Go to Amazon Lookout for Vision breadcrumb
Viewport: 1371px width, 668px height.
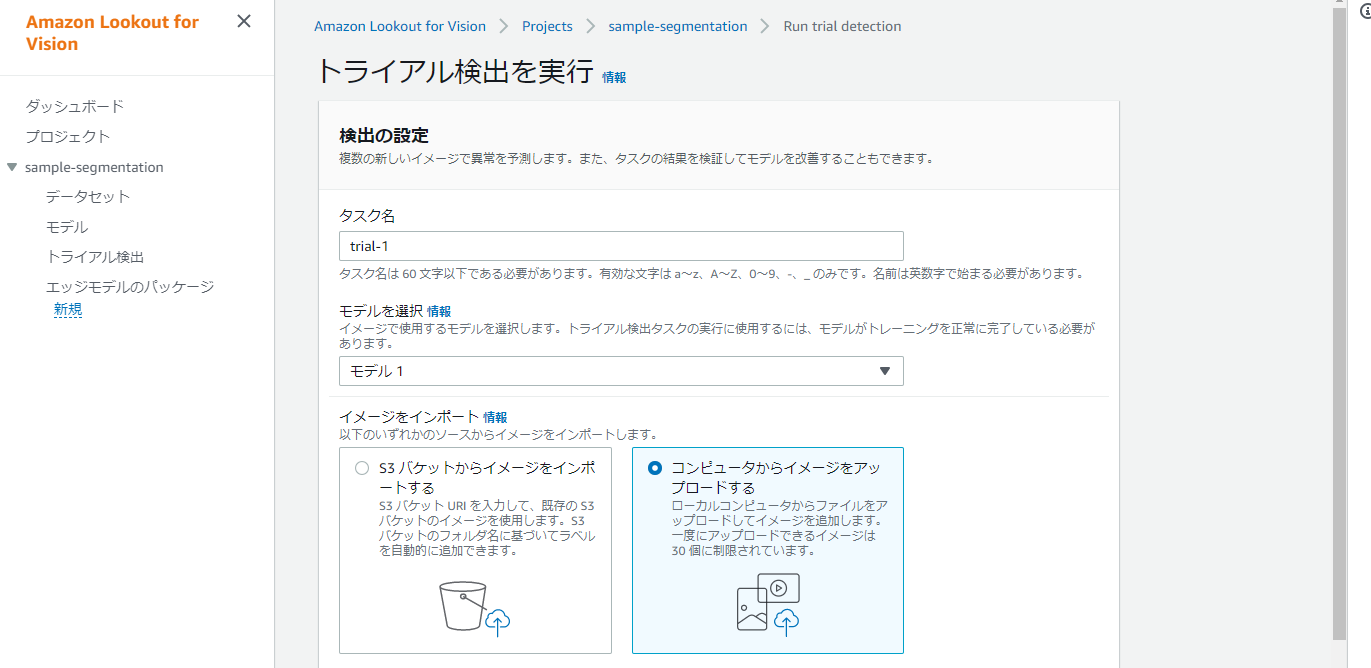point(400,26)
